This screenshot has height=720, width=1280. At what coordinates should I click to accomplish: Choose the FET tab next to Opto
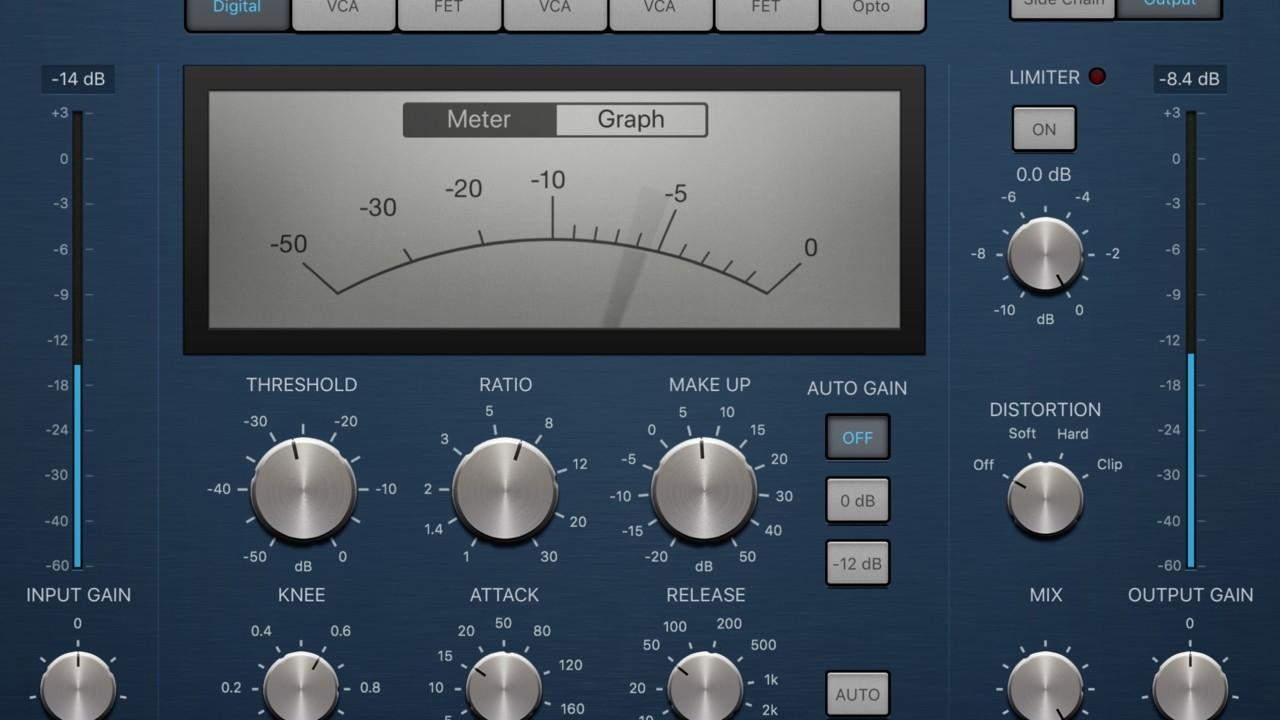(x=766, y=13)
